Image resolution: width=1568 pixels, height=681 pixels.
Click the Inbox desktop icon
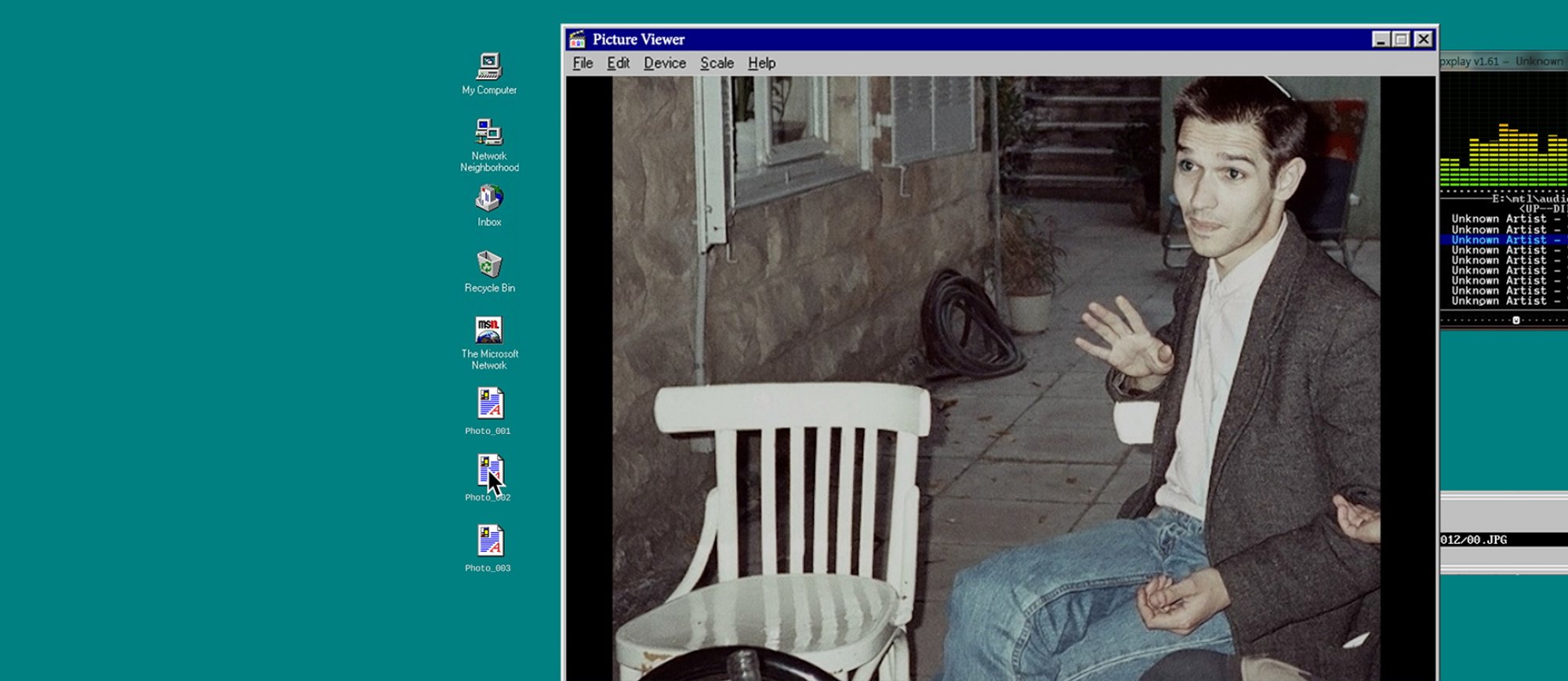[489, 199]
